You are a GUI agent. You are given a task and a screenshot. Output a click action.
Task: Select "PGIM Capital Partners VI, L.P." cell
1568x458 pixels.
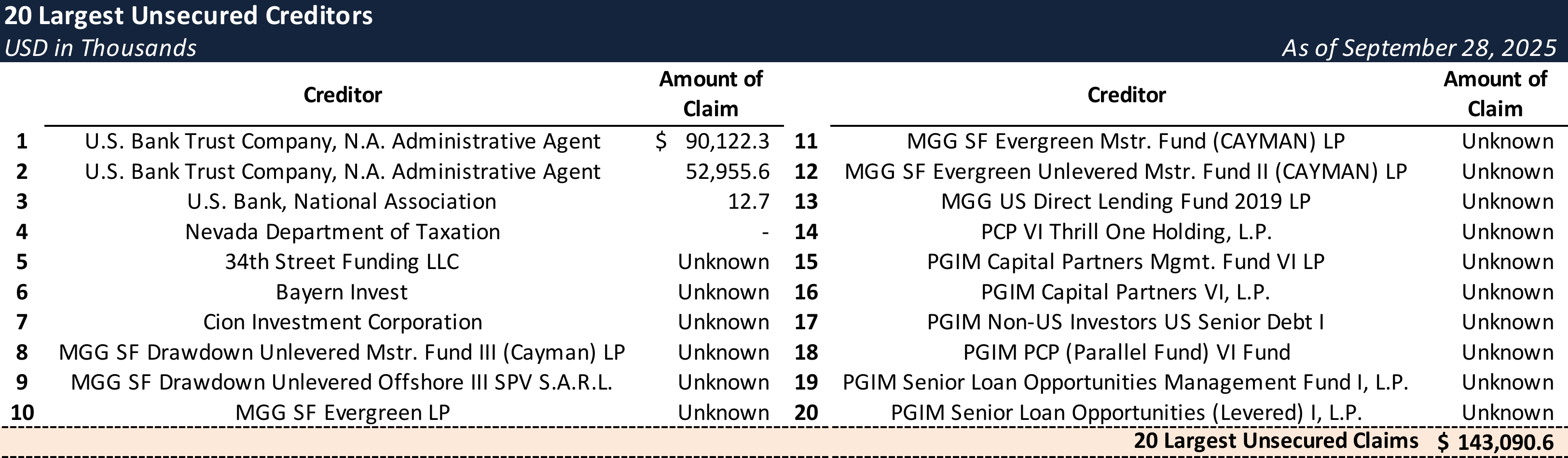(1126, 292)
